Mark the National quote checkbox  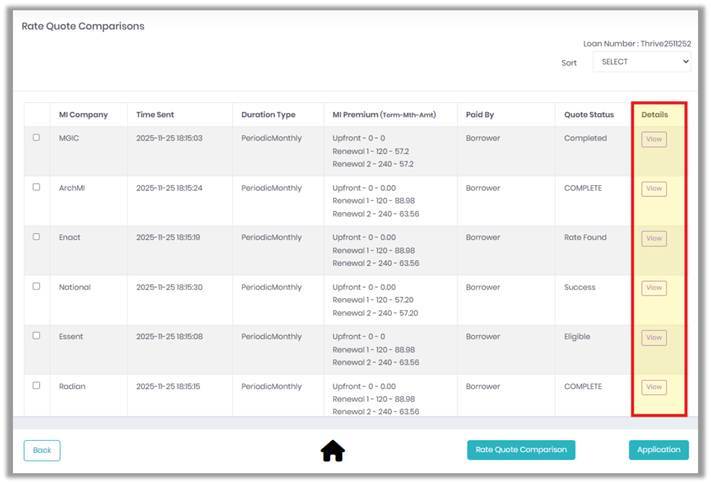click(x=36, y=286)
